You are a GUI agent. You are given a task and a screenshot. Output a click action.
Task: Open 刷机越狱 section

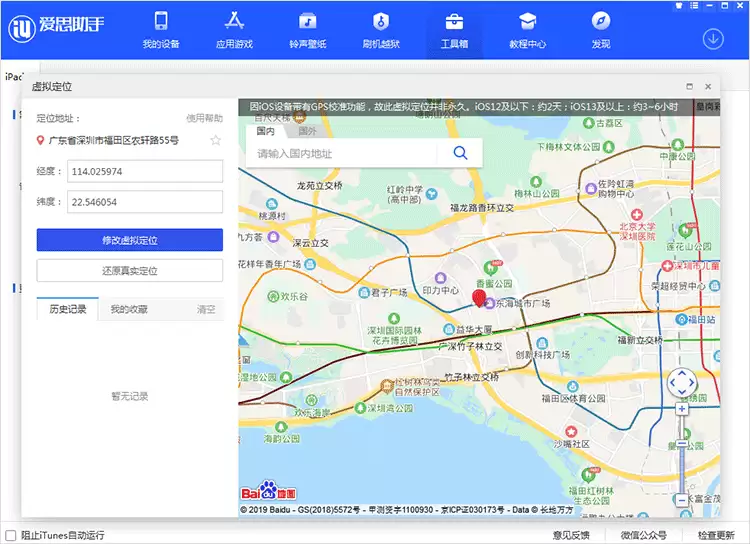(x=381, y=30)
